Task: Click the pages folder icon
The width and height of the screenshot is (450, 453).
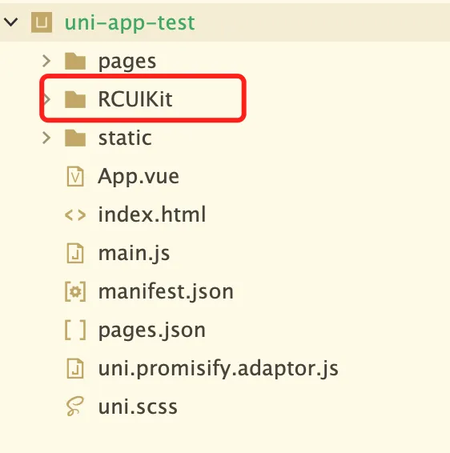Action: [75, 61]
